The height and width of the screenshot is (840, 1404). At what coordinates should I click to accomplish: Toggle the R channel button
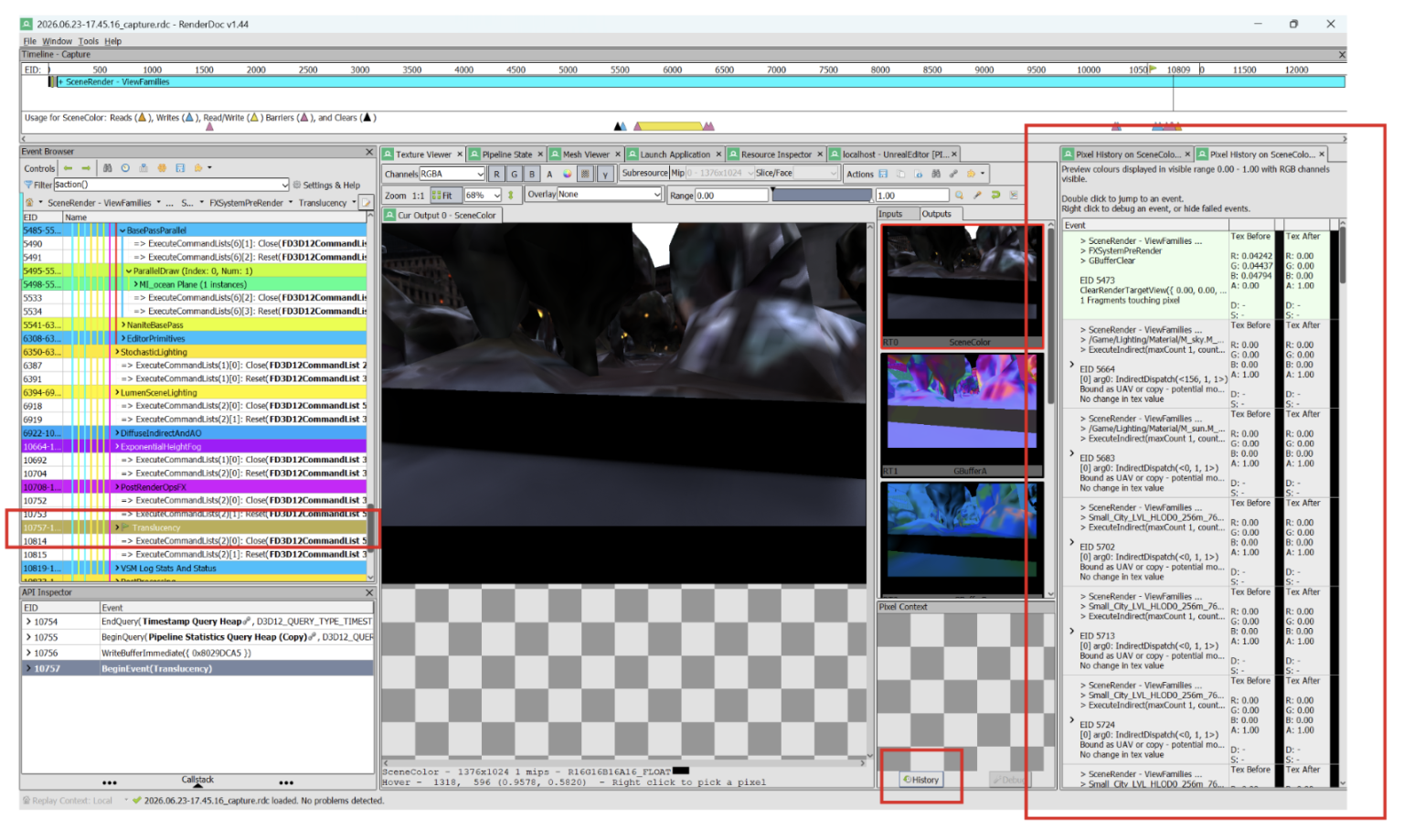point(496,174)
